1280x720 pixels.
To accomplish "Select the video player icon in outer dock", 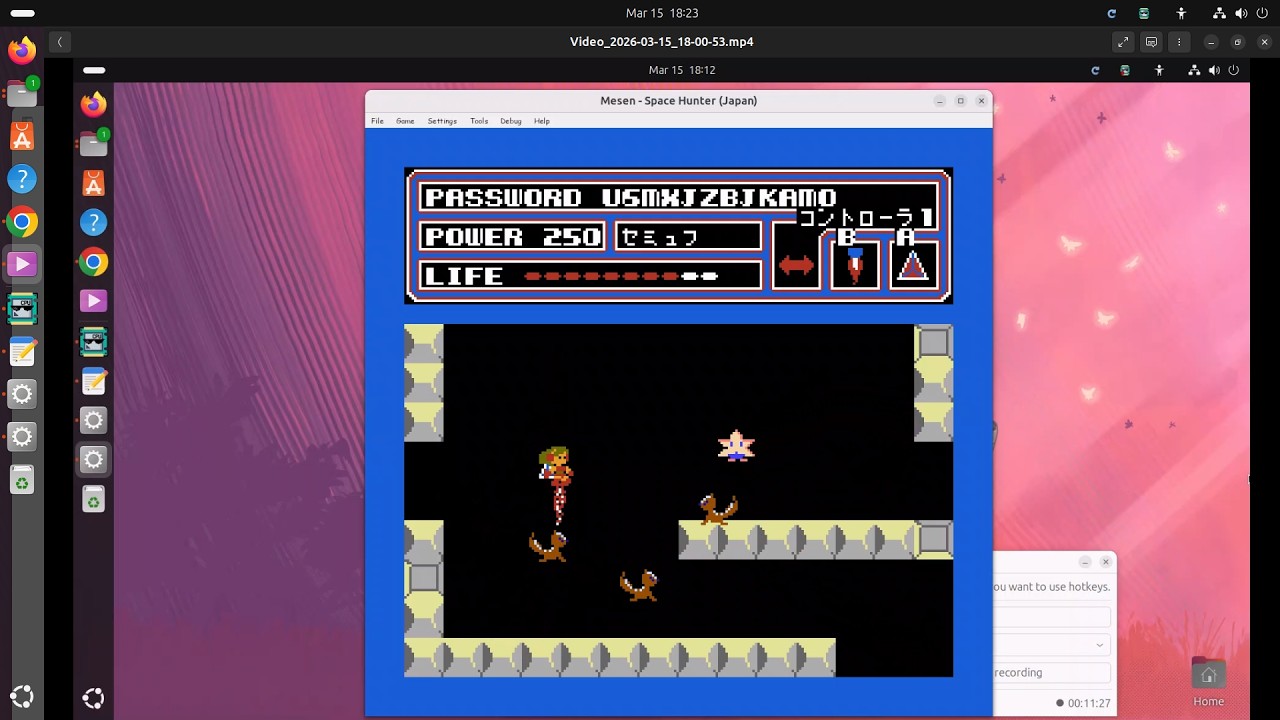I will click(x=22, y=265).
